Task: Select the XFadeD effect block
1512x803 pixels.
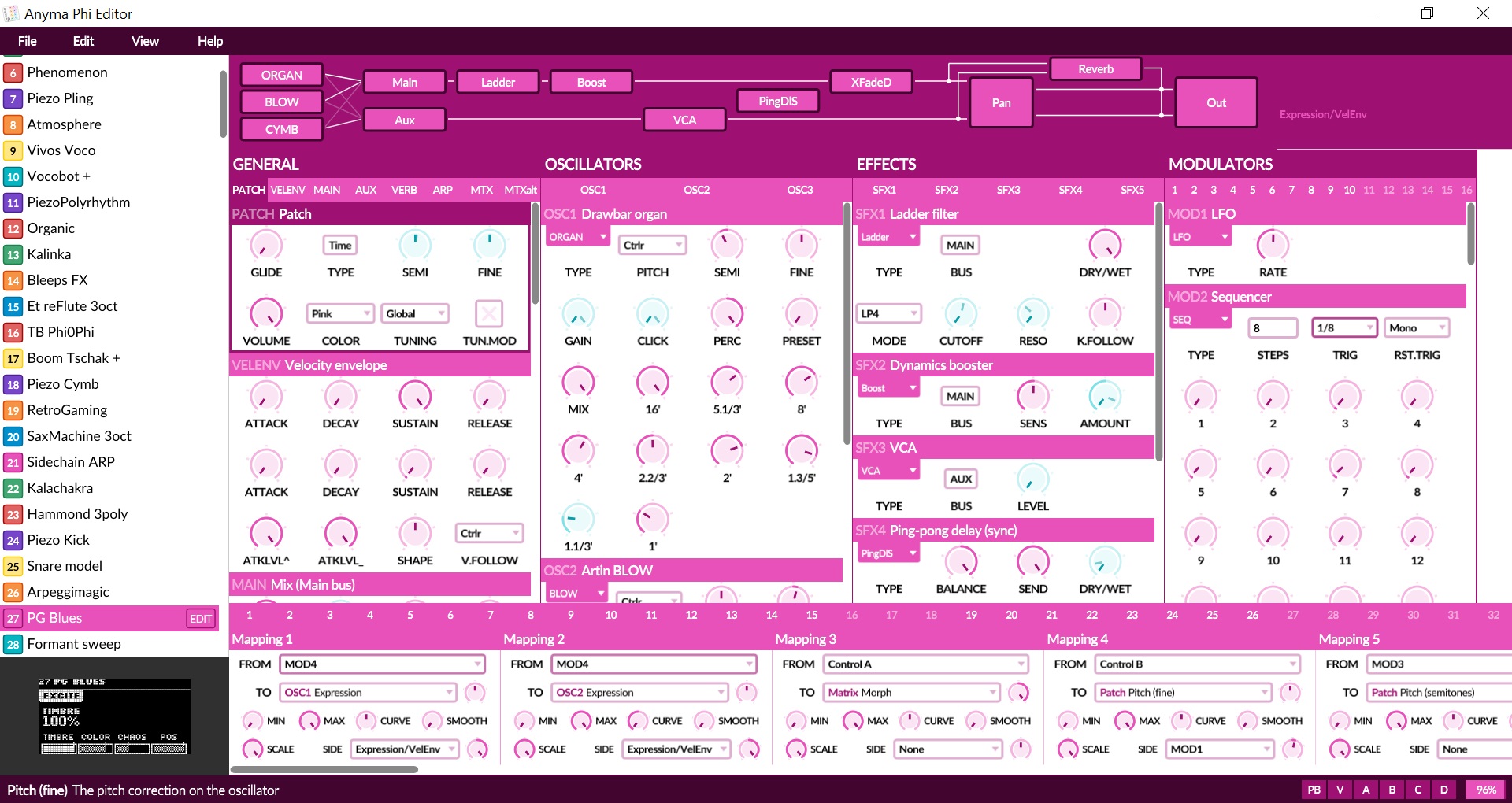Action: pos(871,81)
